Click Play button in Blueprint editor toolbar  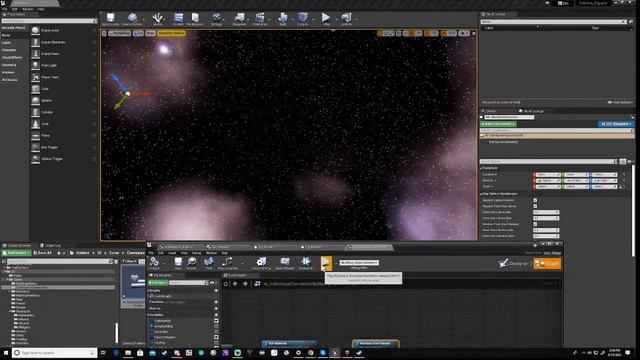(326, 263)
